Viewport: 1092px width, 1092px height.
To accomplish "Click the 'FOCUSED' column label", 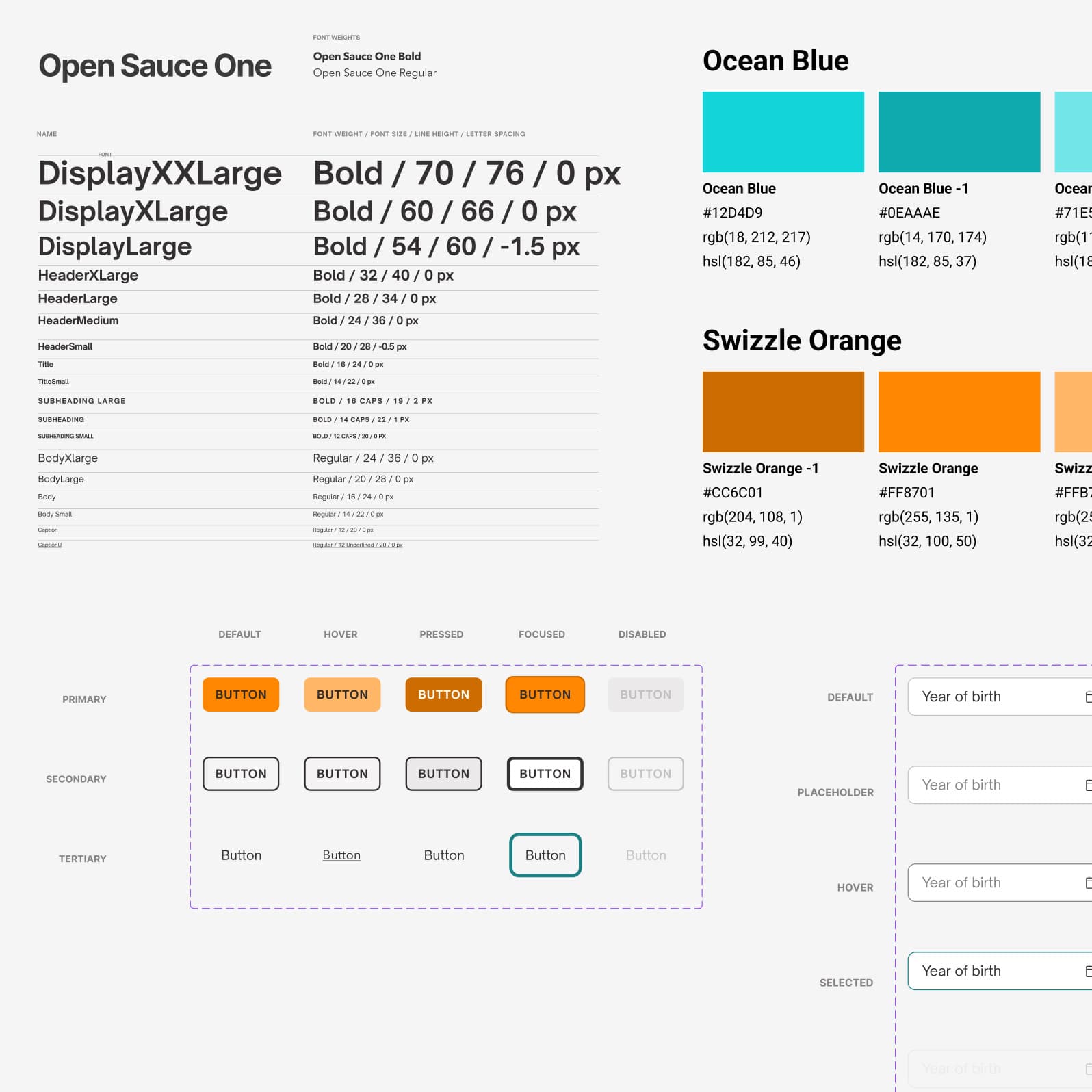I will 542,634.
